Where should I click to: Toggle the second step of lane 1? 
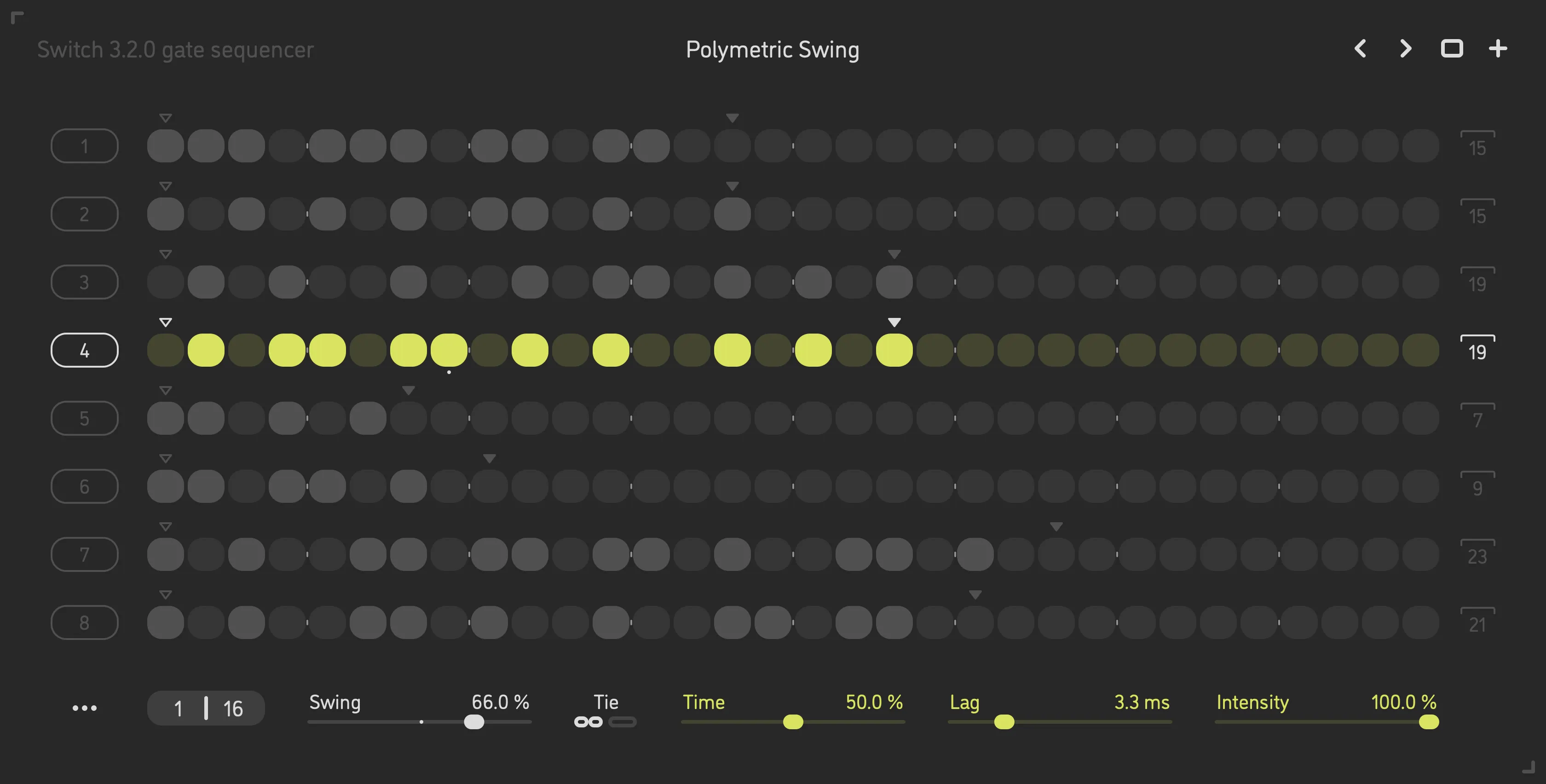pos(206,146)
